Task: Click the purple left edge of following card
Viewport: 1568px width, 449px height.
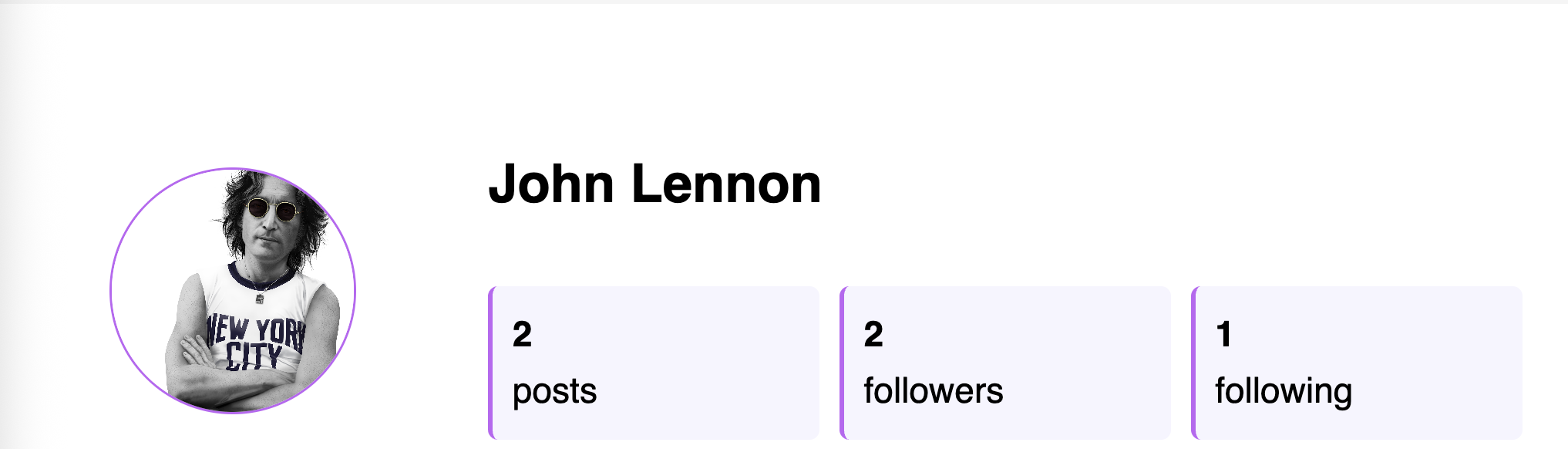Action: [1193, 363]
